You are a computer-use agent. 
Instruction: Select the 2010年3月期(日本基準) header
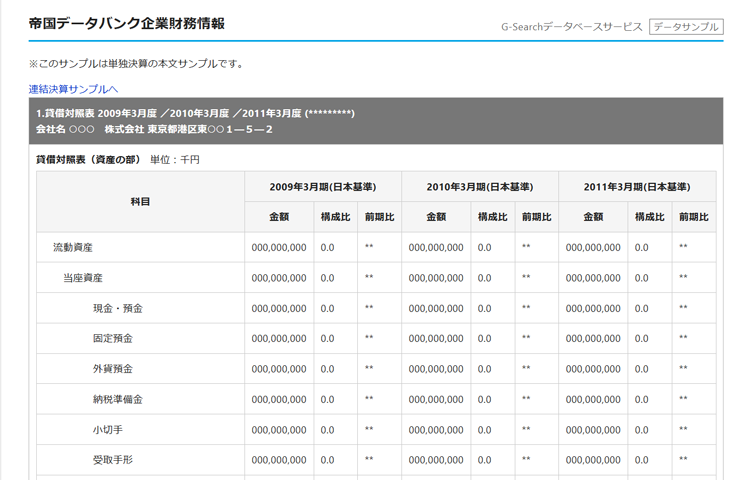(480, 187)
